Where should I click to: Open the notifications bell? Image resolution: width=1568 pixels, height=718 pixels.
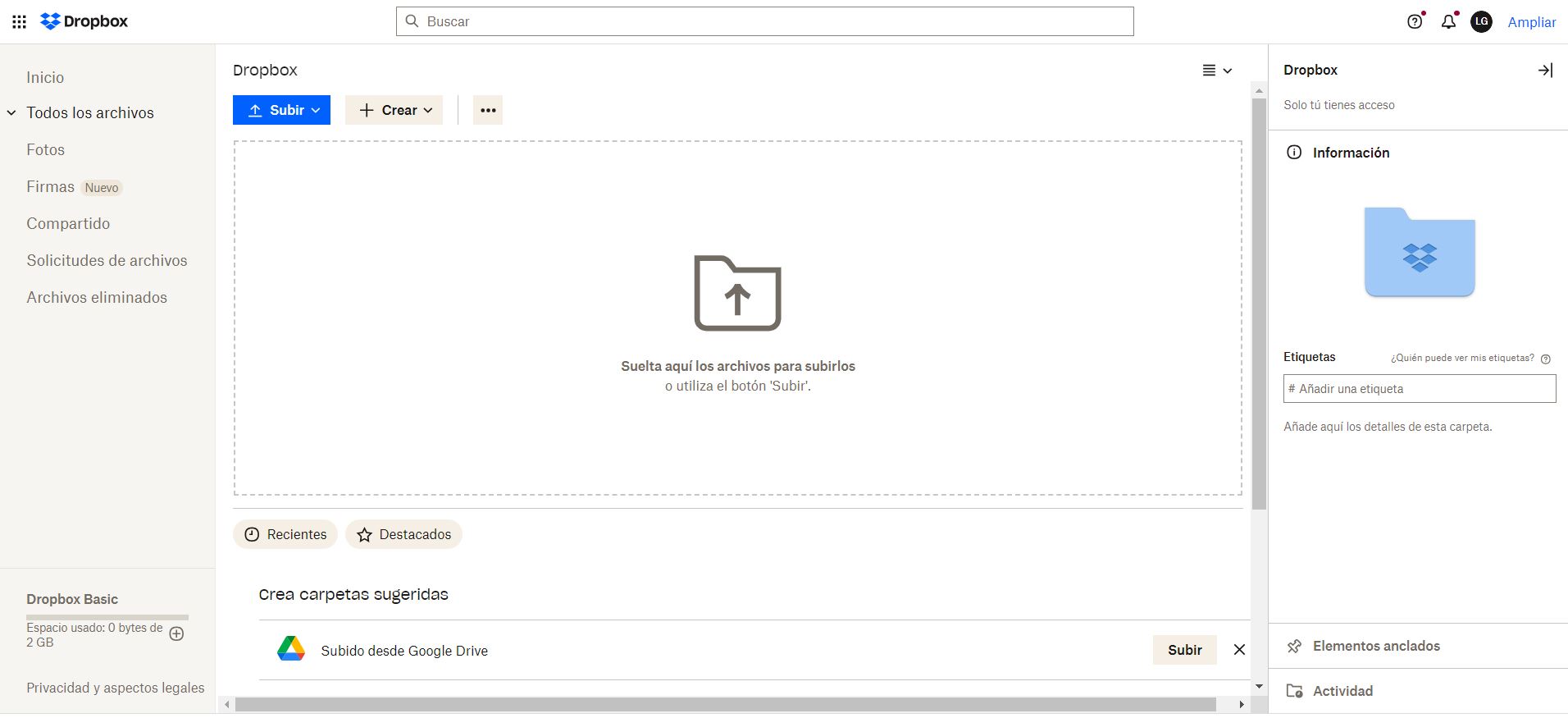coord(1449,22)
